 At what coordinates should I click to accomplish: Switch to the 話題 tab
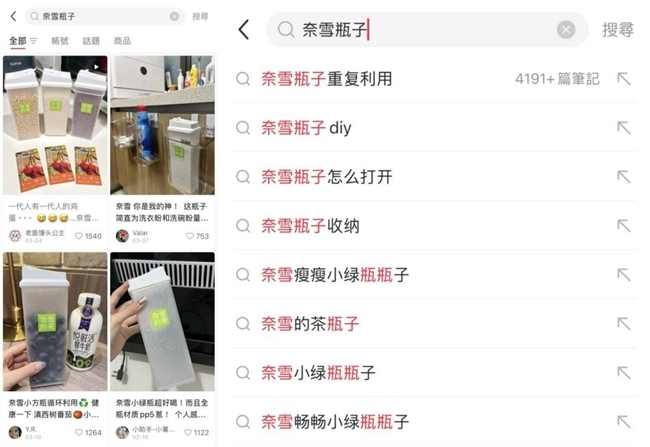(91, 41)
